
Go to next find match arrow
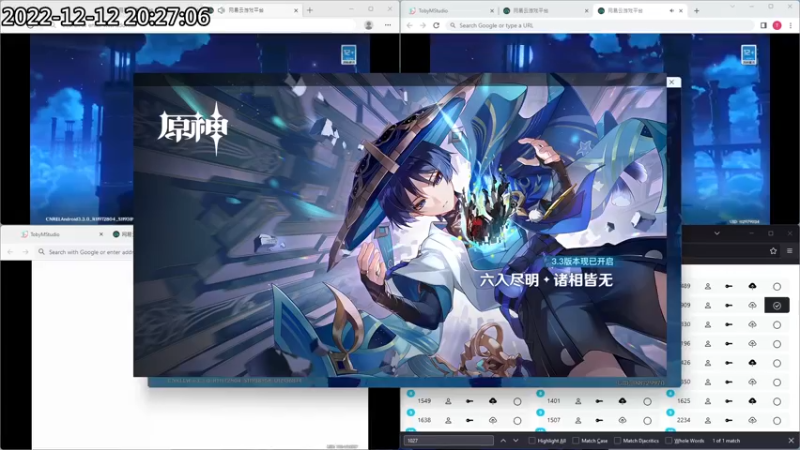[x=516, y=440]
